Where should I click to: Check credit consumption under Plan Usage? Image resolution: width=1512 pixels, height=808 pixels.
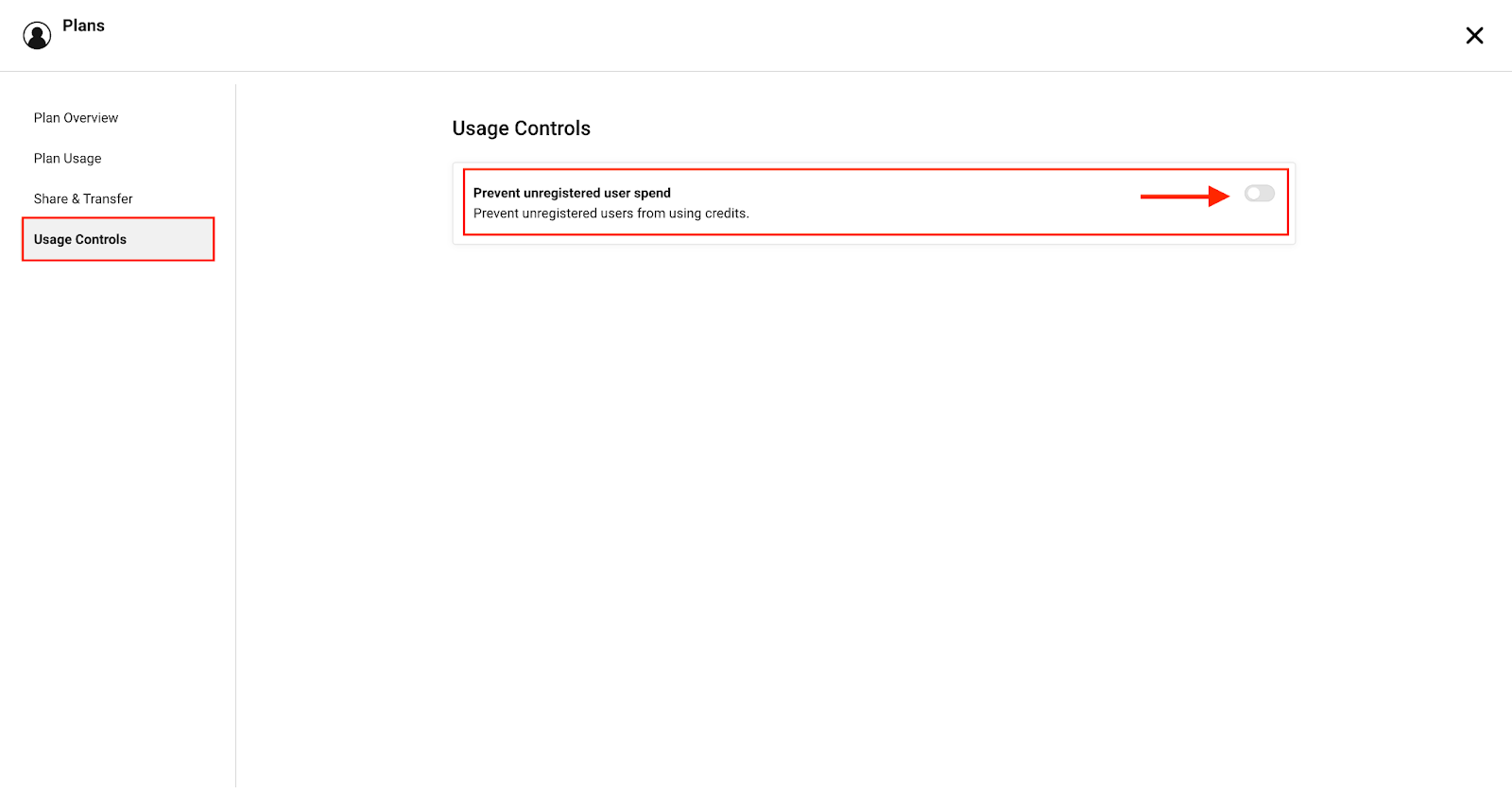click(67, 159)
